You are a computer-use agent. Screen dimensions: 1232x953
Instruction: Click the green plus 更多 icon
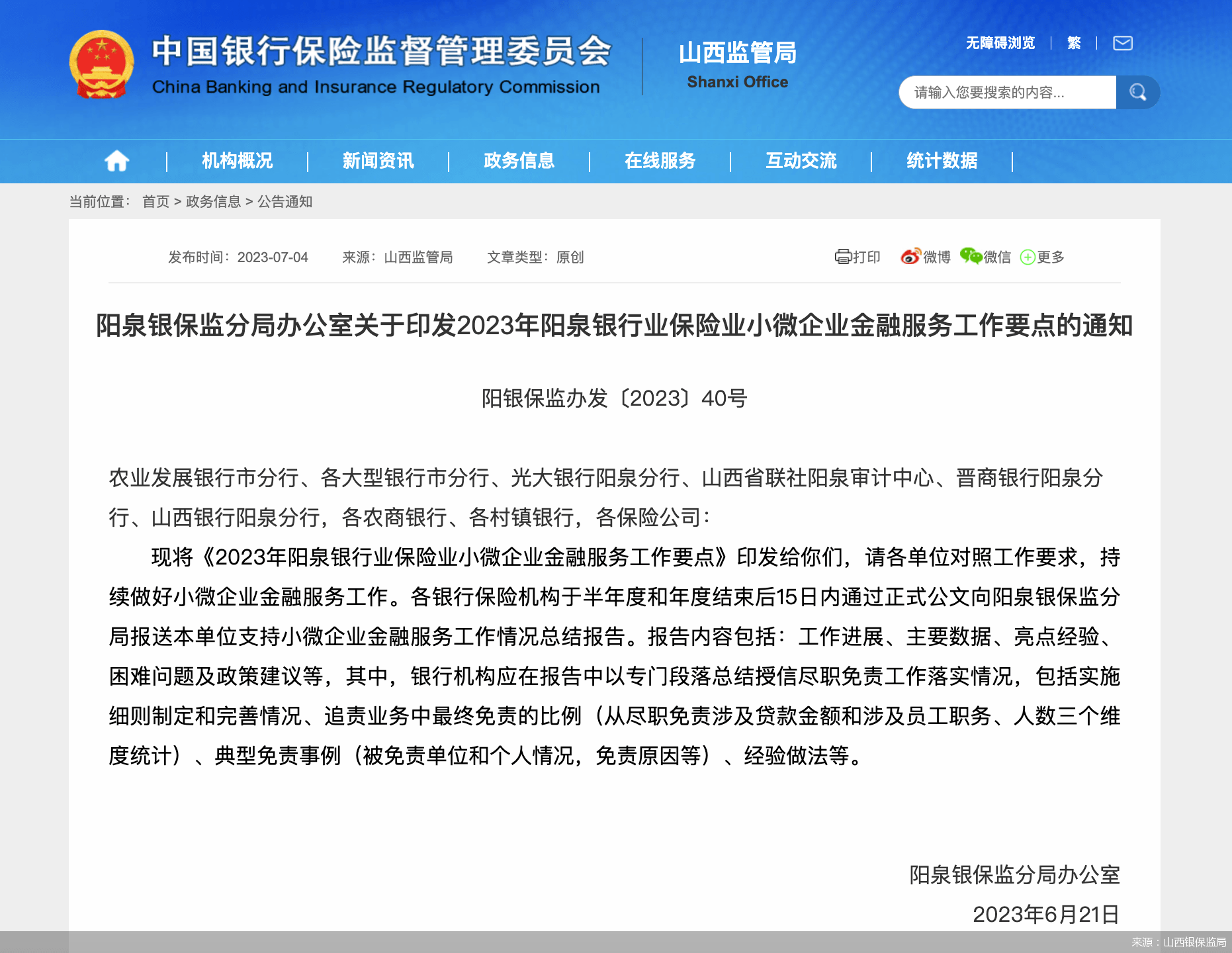[1028, 257]
